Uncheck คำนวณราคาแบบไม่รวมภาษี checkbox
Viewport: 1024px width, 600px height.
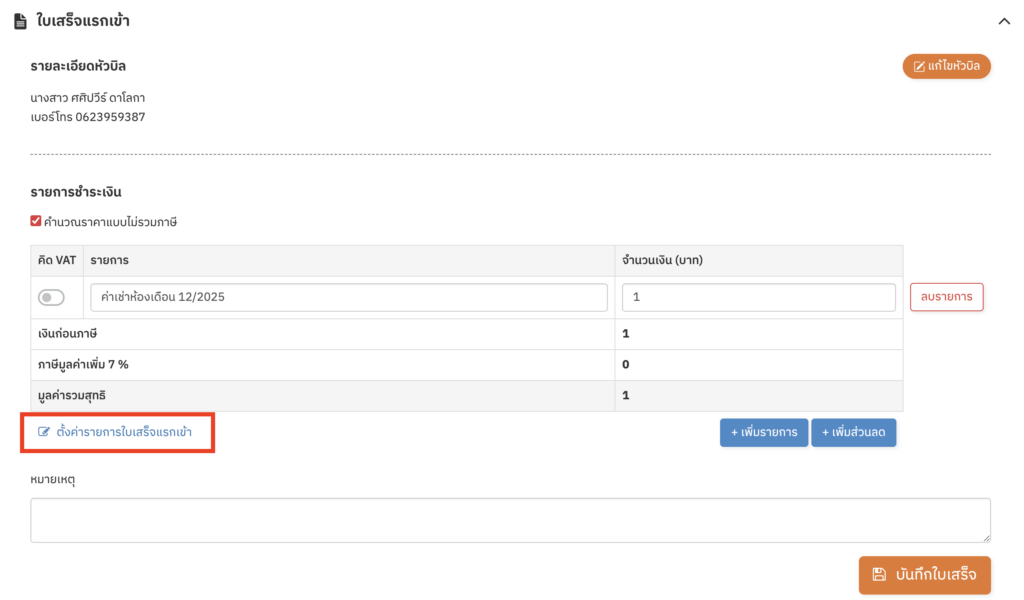(x=36, y=221)
